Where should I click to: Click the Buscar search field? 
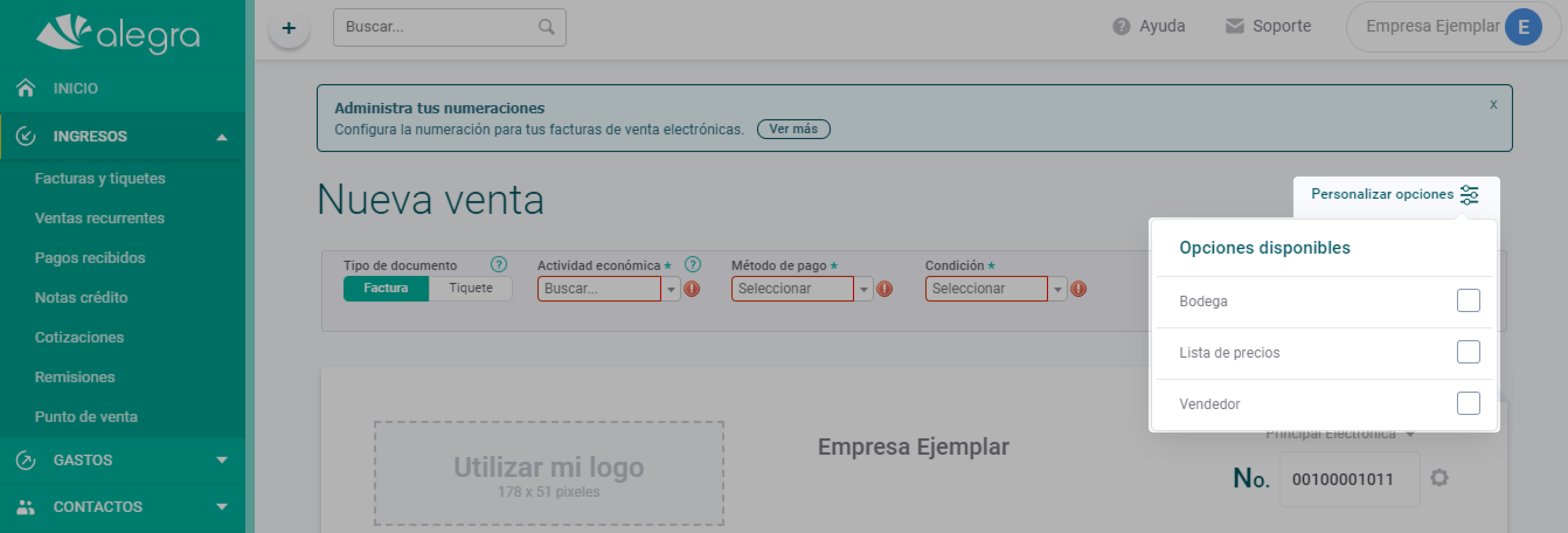click(x=449, y=27)
